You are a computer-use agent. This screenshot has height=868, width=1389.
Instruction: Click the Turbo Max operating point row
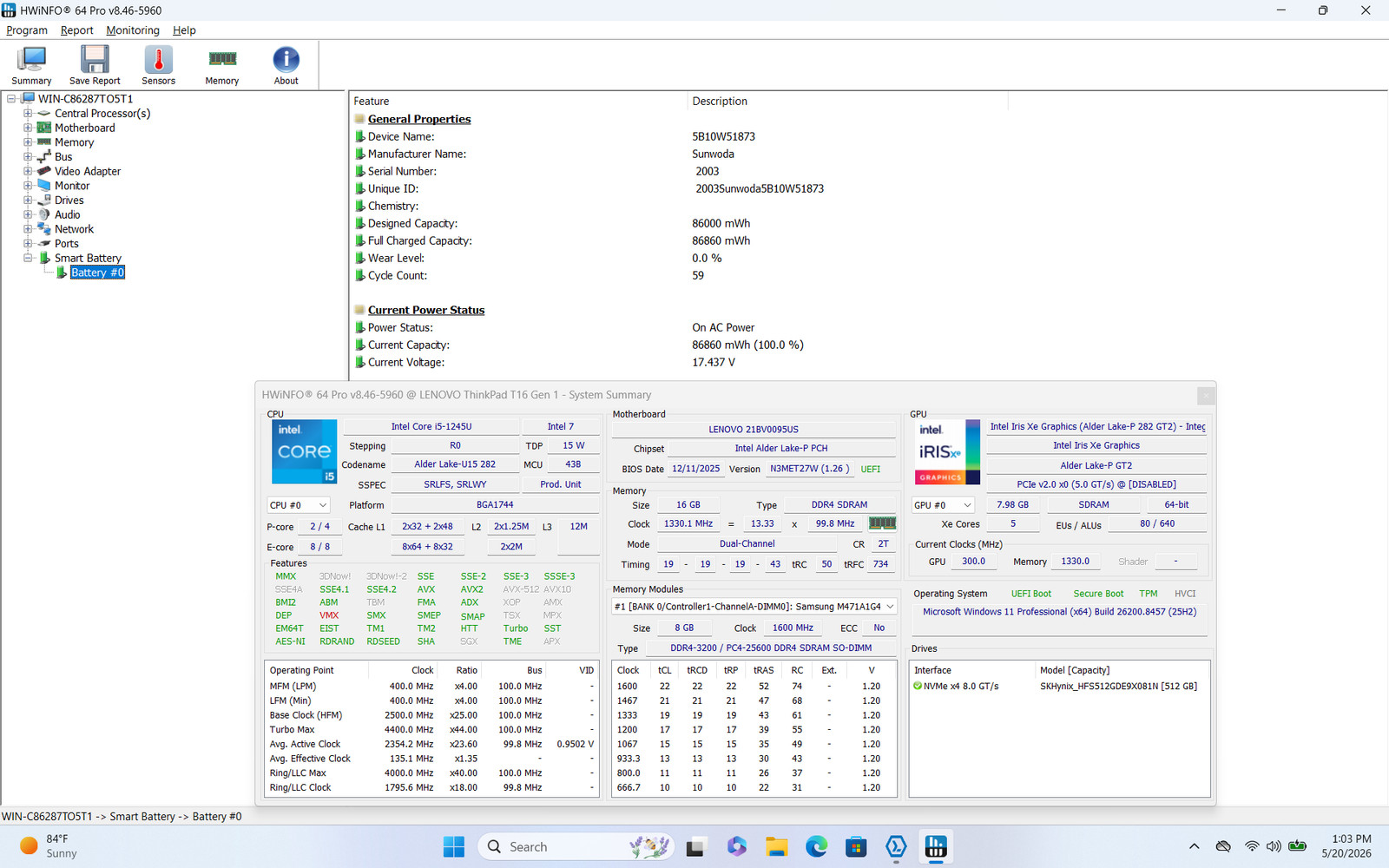(431, 730)
